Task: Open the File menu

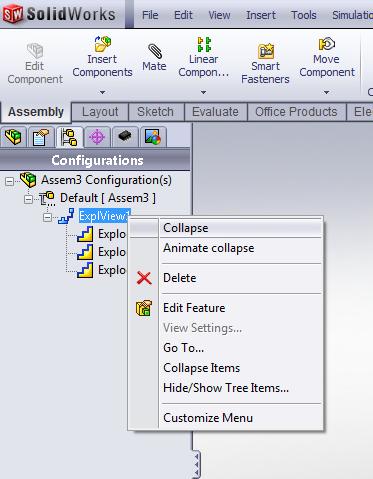Action: point(150,15)
